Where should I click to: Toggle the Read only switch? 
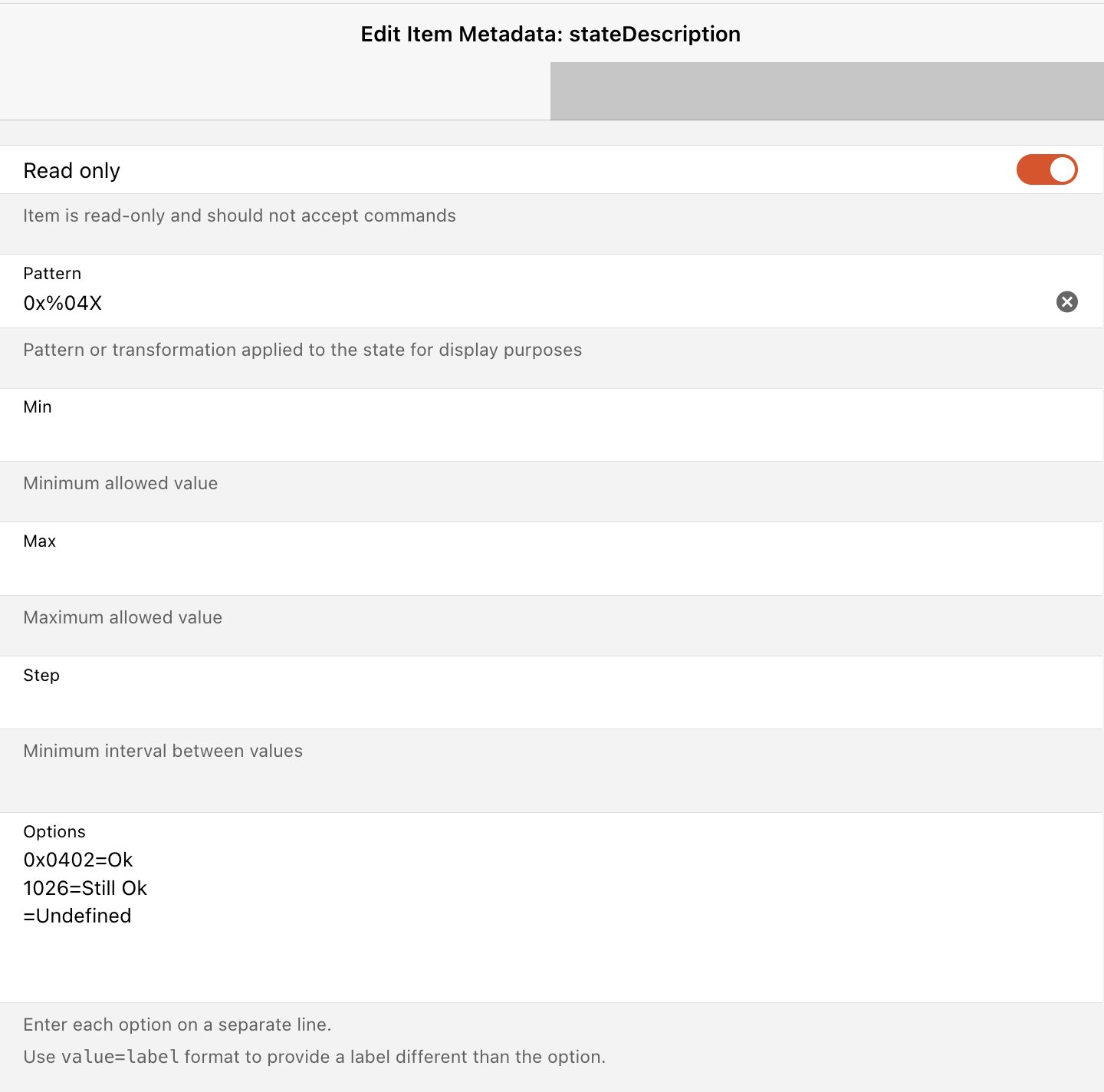[1046, 169]
